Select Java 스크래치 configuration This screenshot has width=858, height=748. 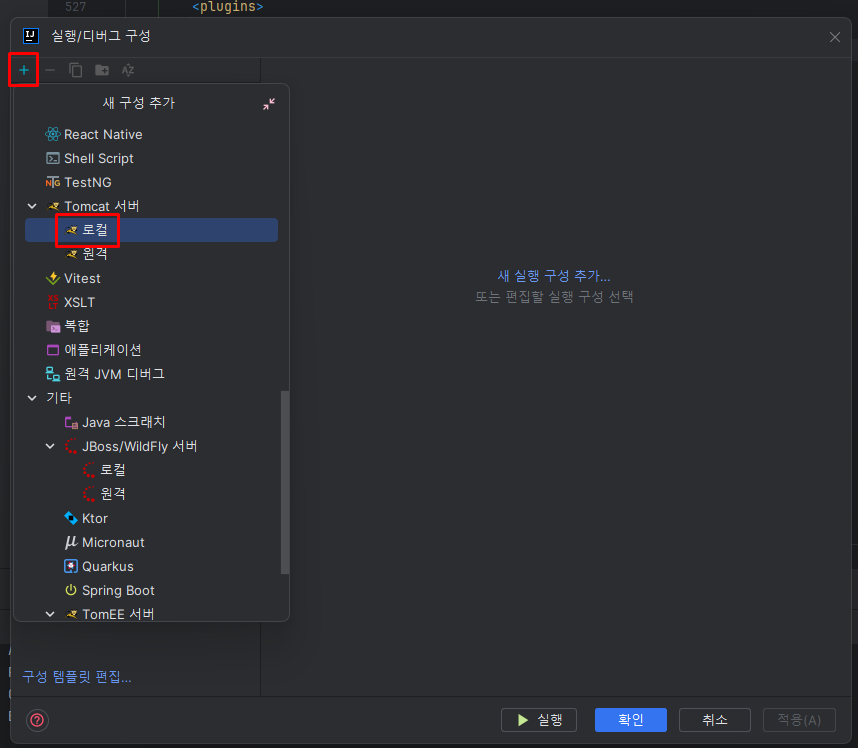point(123,422)
